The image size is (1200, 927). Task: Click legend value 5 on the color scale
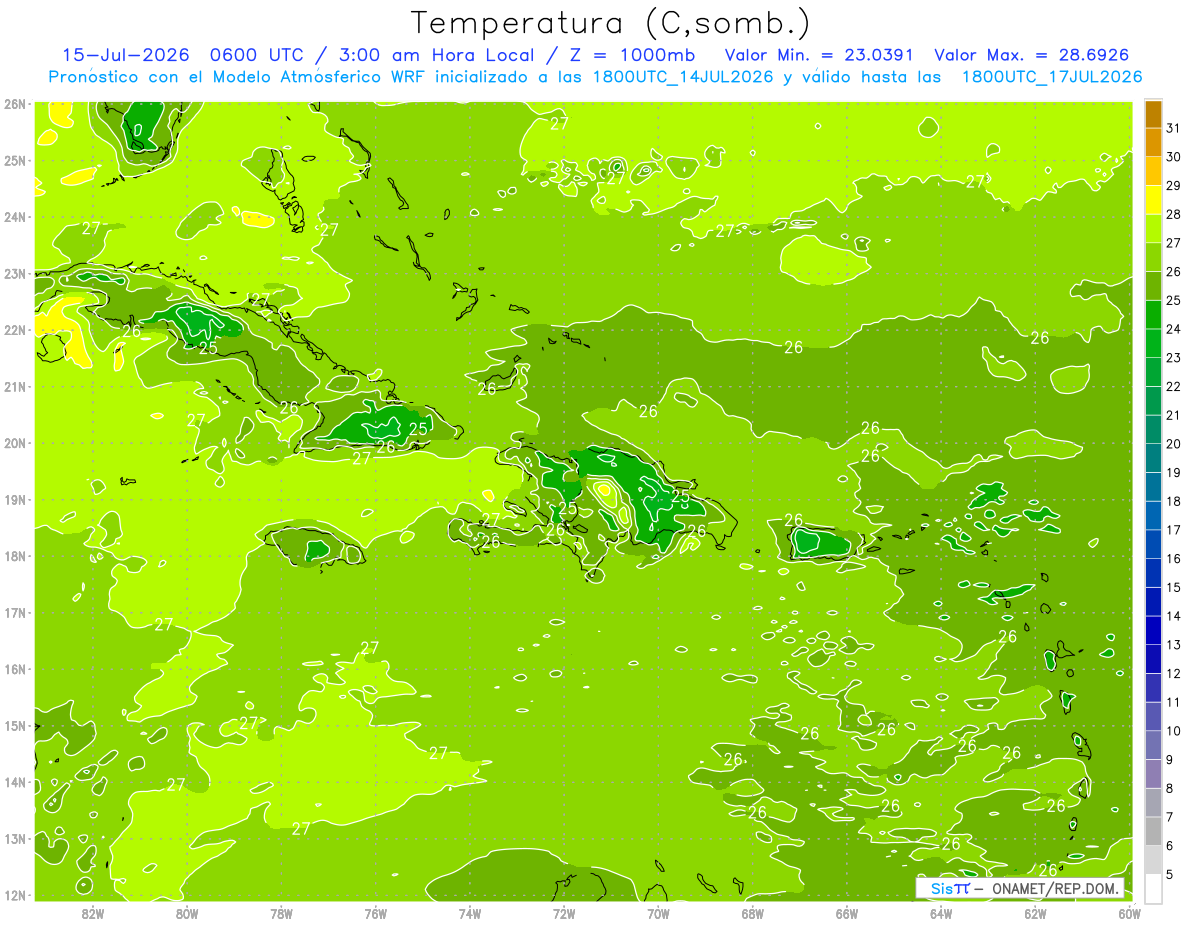1170,874
